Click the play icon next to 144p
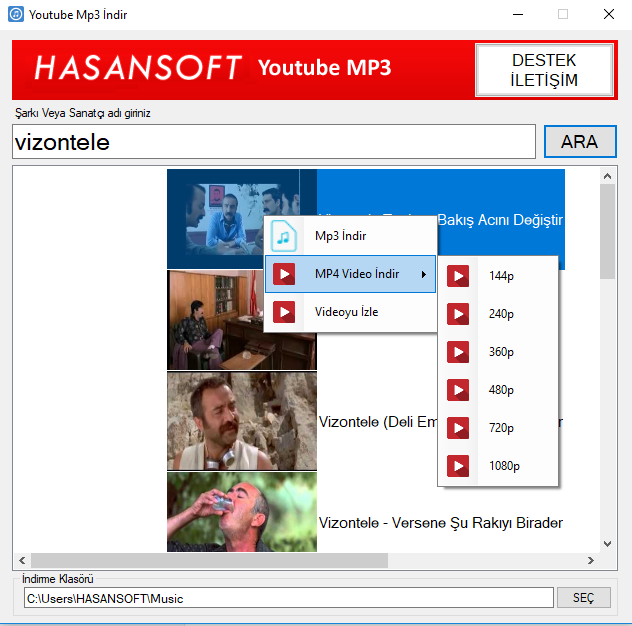The width and height of the screenshot is (632, 626). [458, 276]
